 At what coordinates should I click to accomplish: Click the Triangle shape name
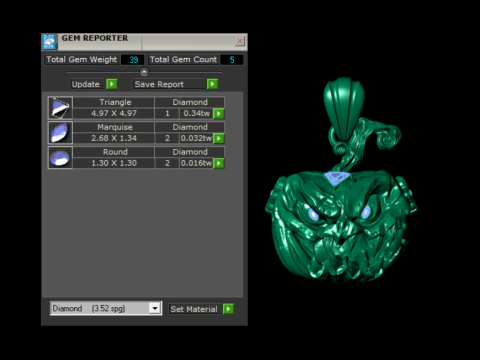tap(115, 102)
